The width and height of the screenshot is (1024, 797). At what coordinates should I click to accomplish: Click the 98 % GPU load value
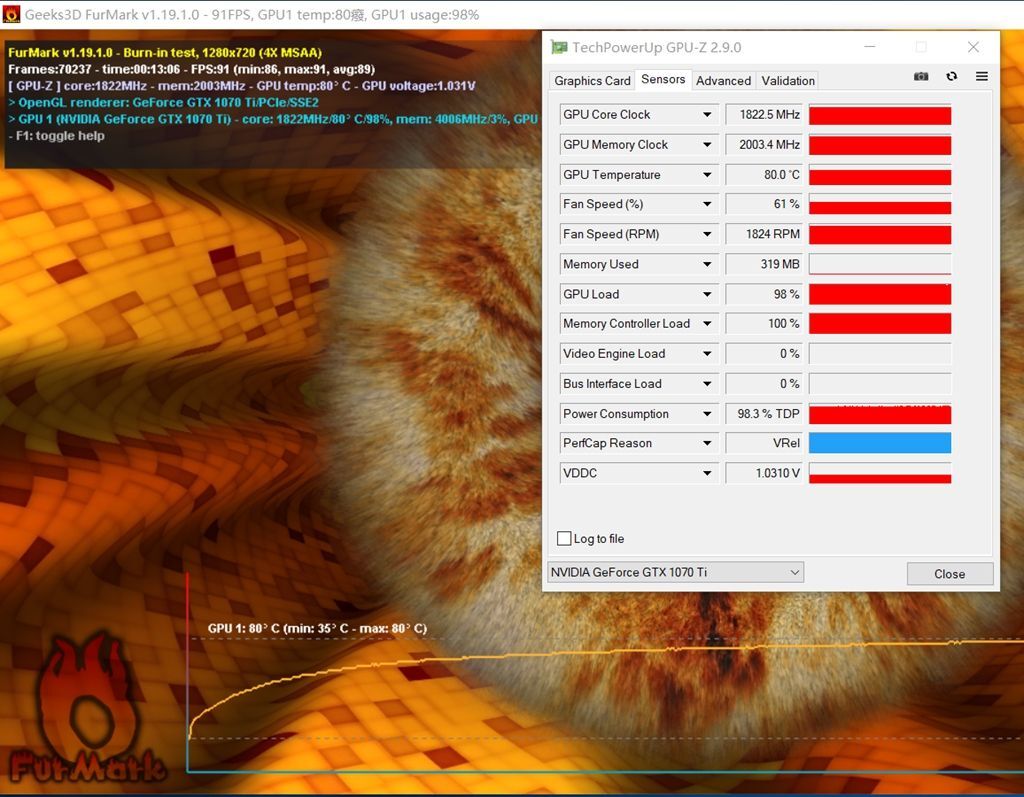[764, 294]
